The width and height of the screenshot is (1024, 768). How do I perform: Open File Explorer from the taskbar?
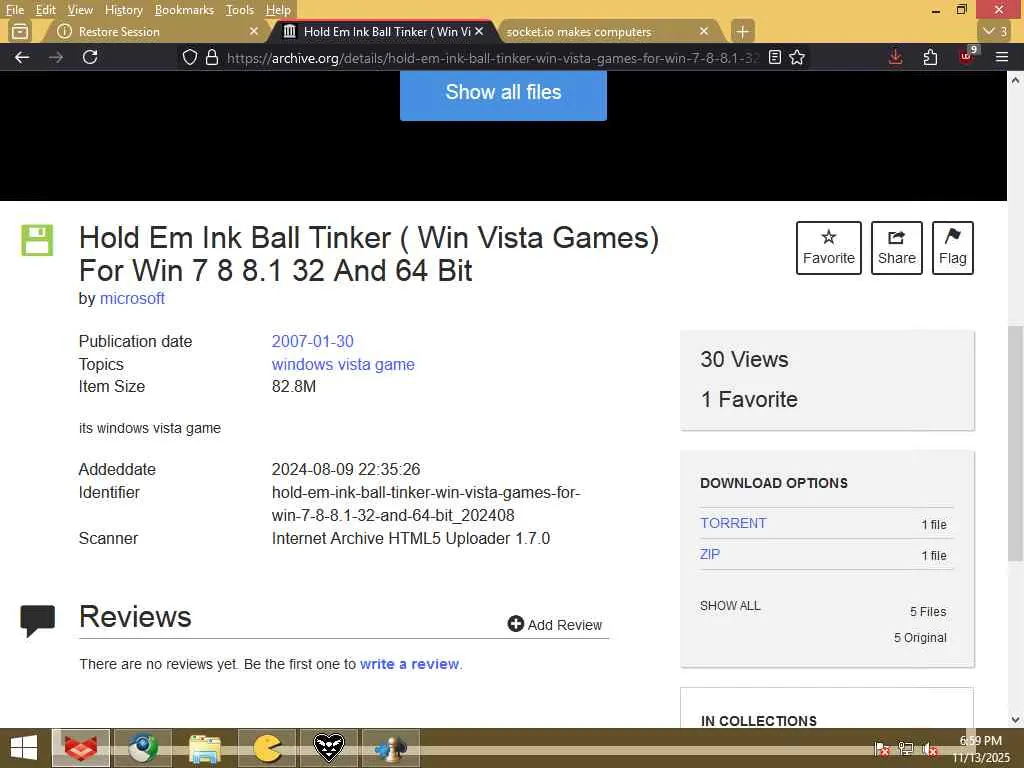[x=204, y=748]
